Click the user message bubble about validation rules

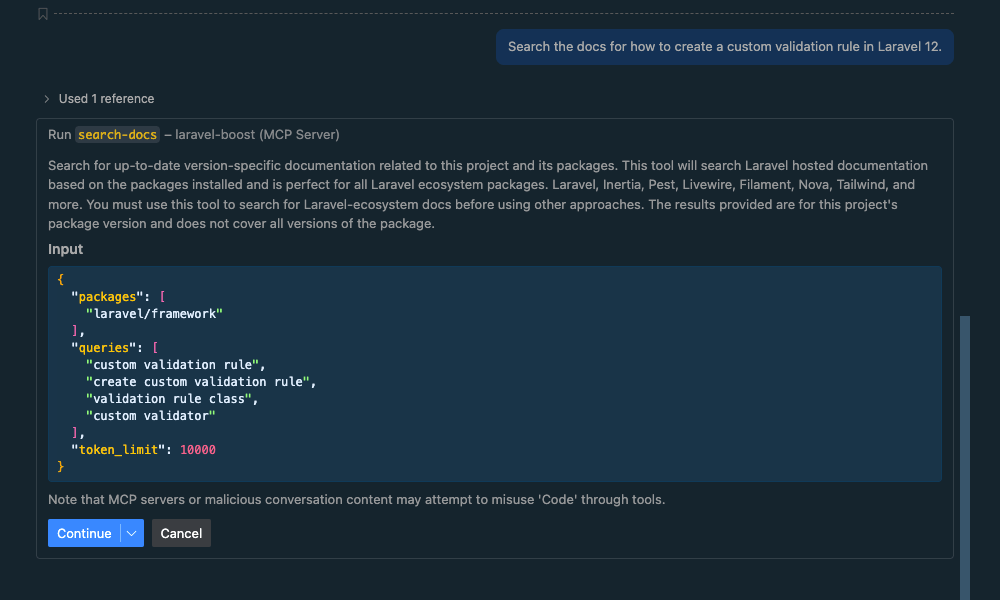724,46
